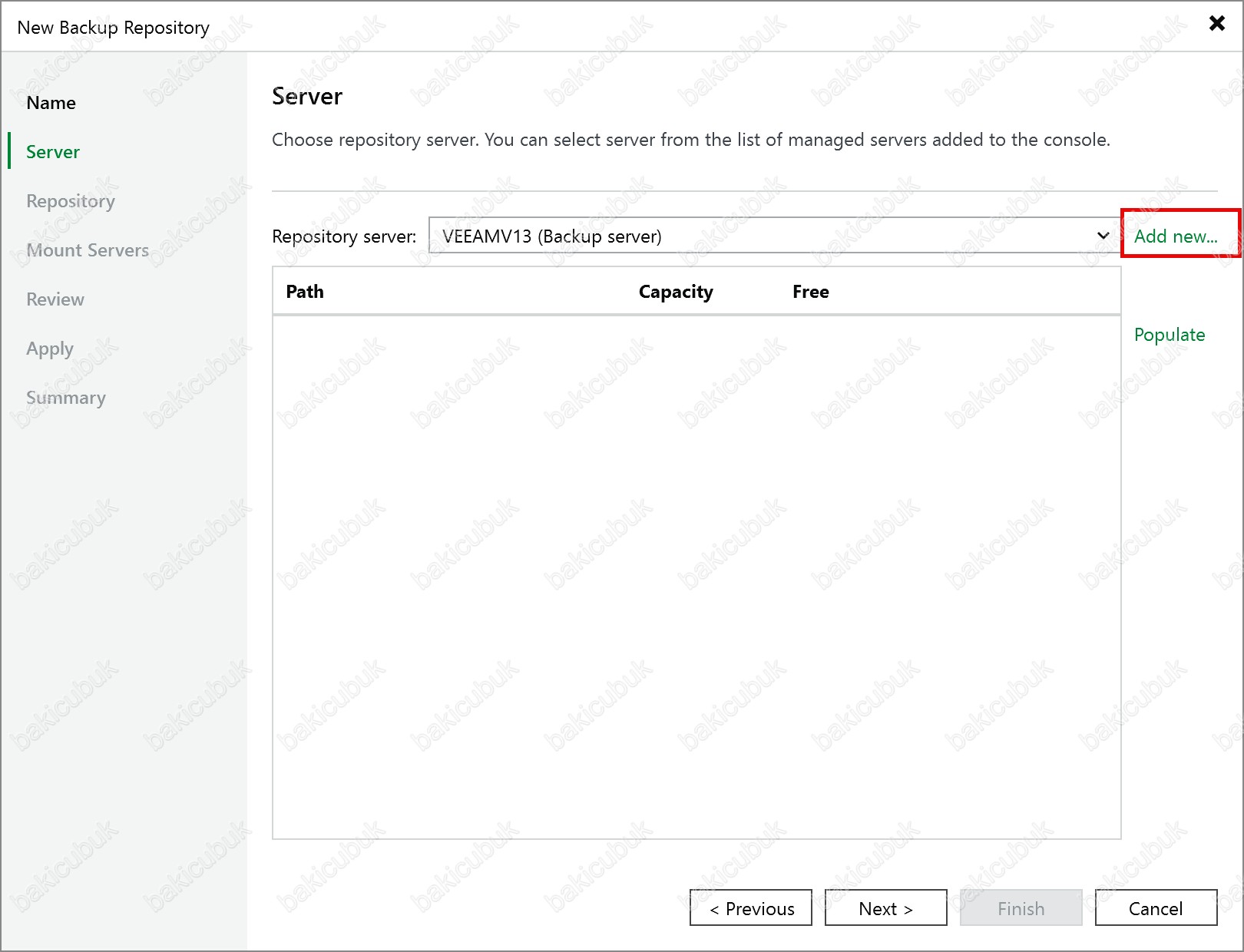Click the greyed-out Finish button
Image resolution: width=1244 pixels, height=952 pixels.
coord(1021,908)
